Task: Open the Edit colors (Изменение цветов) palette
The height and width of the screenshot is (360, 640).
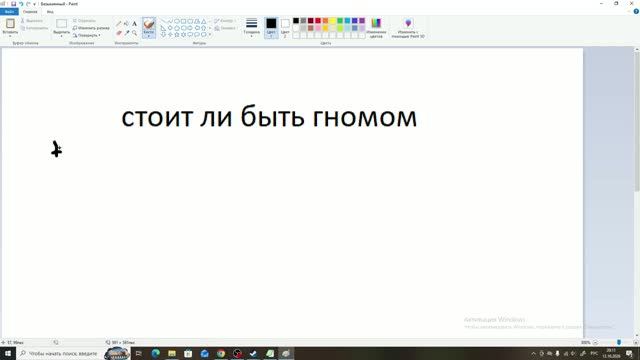Action: click(x=376, y=27)
